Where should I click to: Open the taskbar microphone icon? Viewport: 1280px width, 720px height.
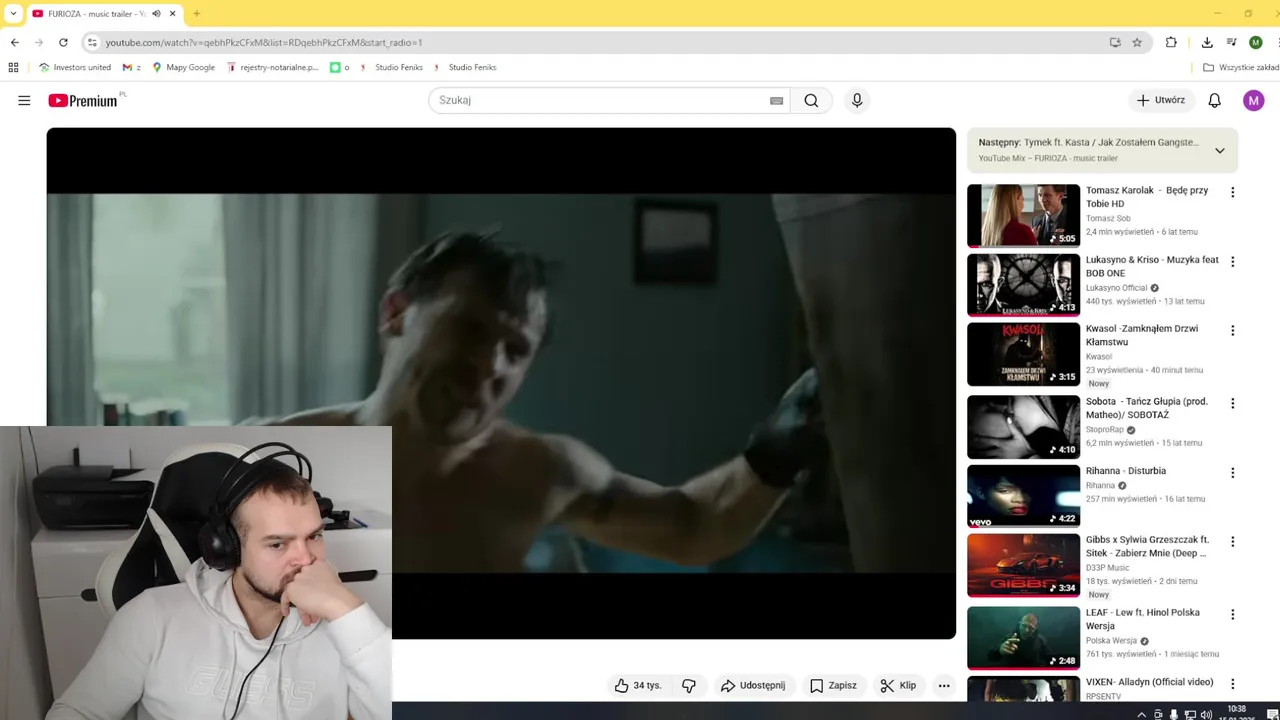1174,714
